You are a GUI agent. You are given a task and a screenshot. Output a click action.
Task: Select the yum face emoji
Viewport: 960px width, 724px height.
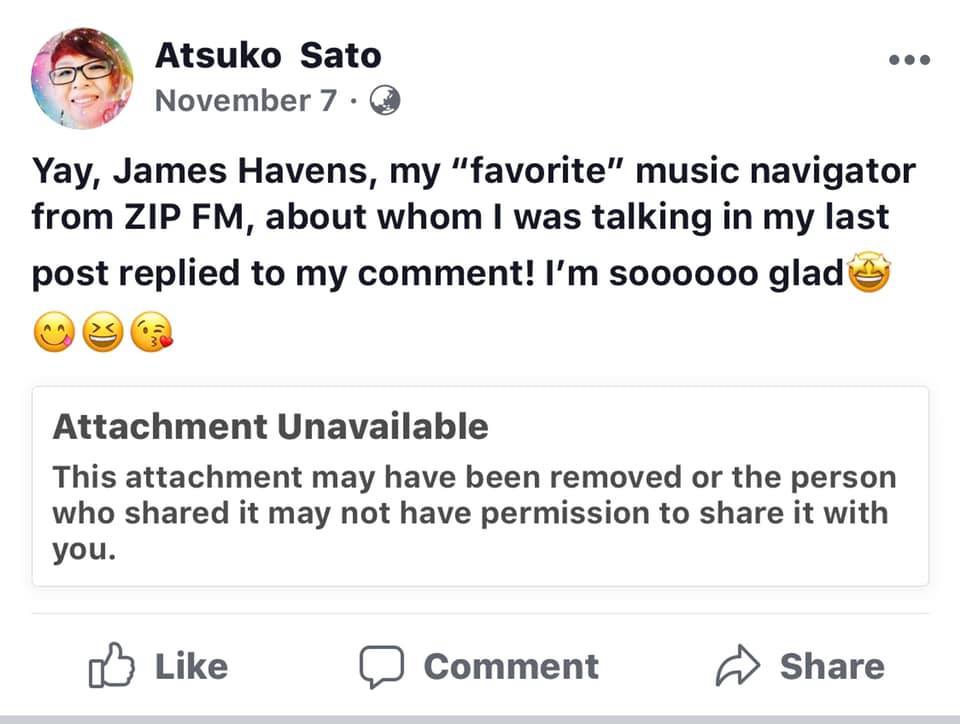(x=51, y=332)
